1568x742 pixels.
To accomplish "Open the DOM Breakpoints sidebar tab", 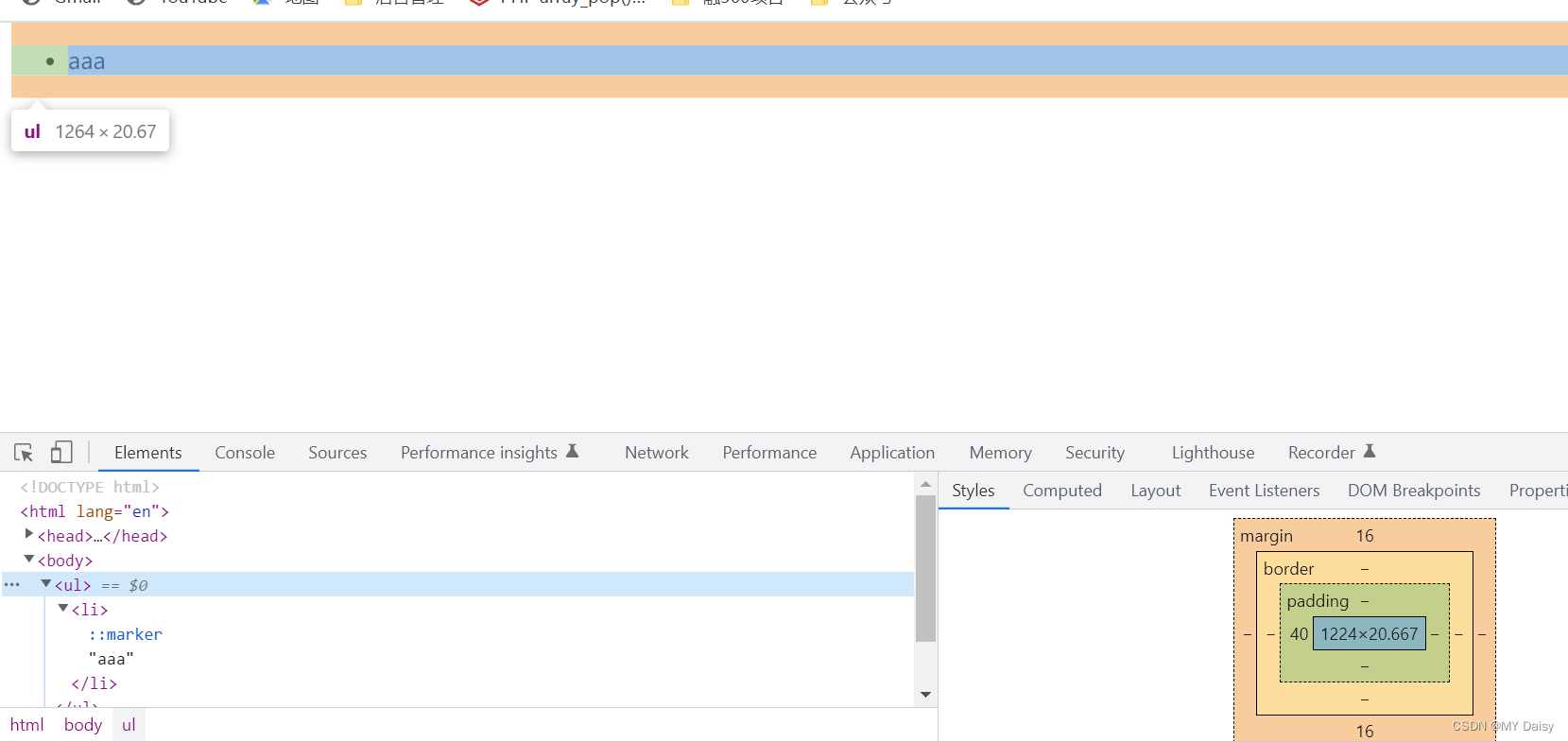I will click(1414, 491).
